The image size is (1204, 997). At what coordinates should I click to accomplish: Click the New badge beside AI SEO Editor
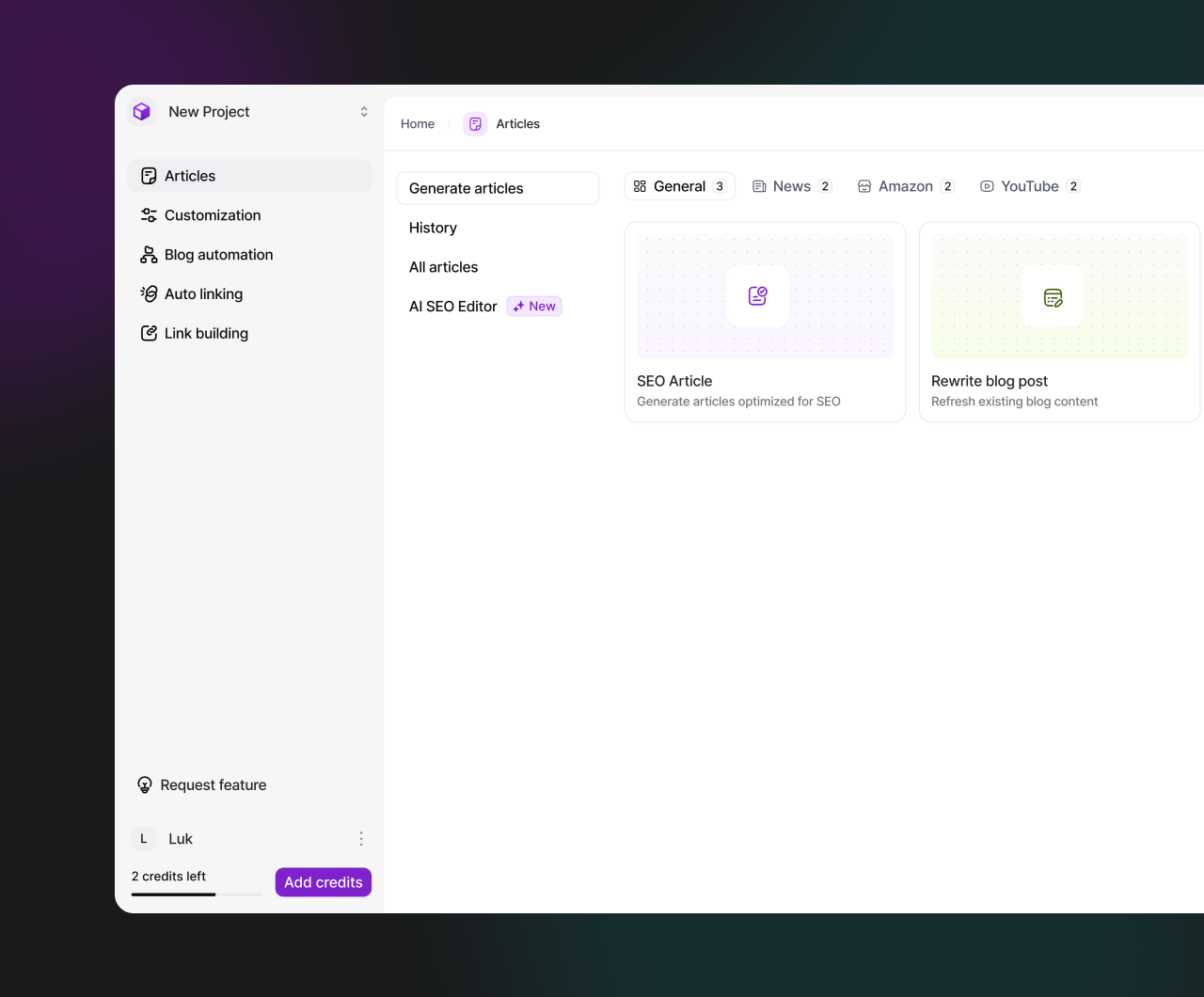tap(534, 307)
